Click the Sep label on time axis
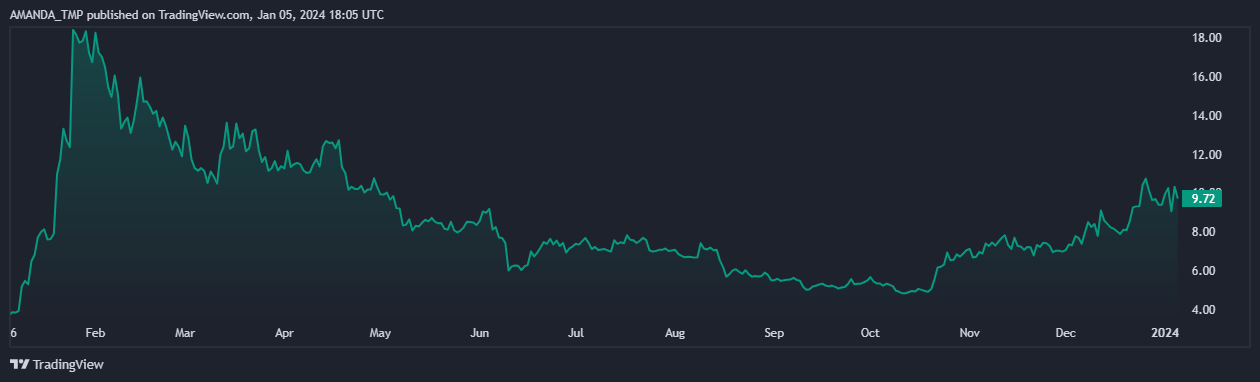1260x382 pixels. [773, 333]
